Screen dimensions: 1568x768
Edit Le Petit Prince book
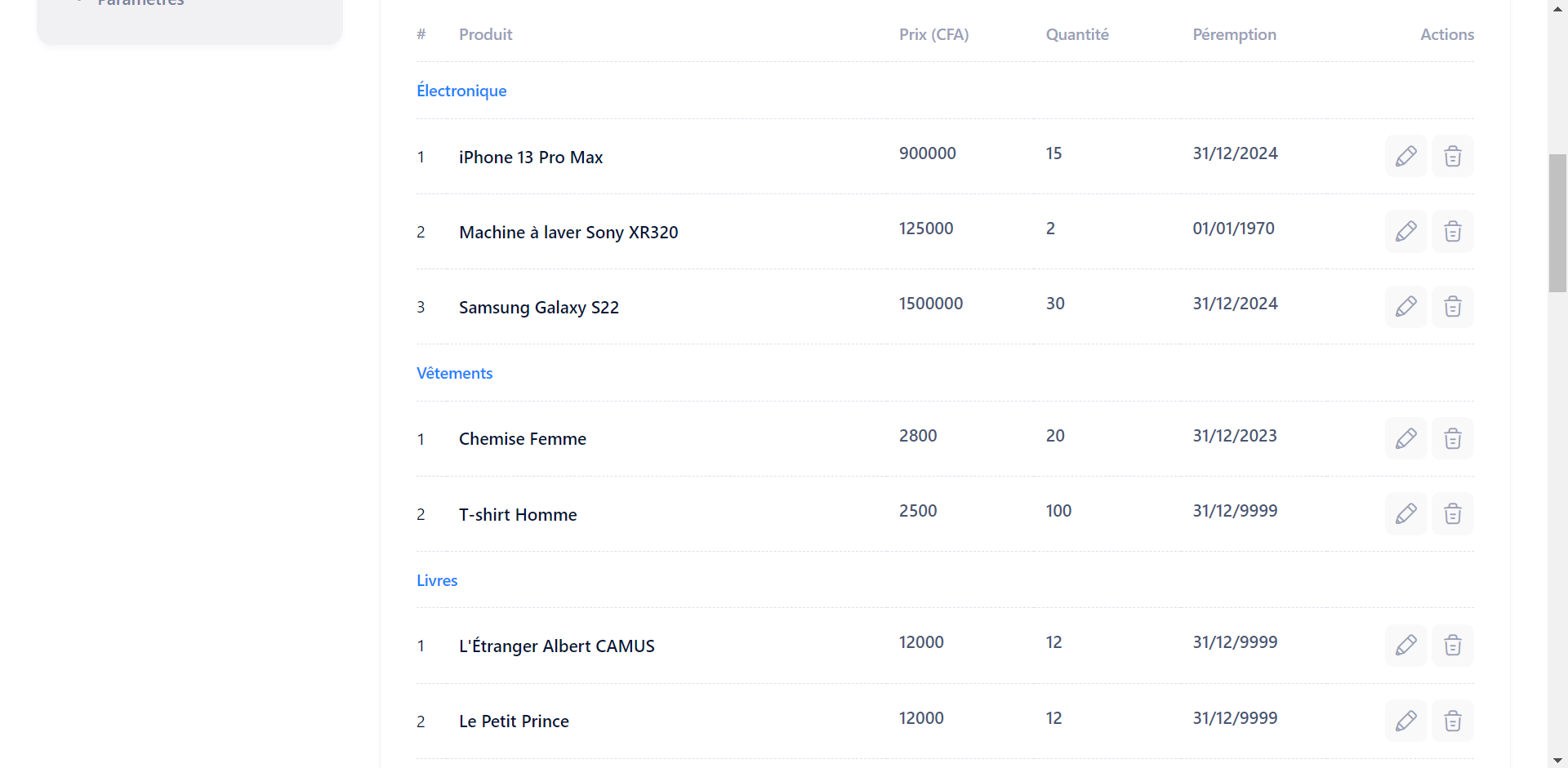[x=1405, y=721]
